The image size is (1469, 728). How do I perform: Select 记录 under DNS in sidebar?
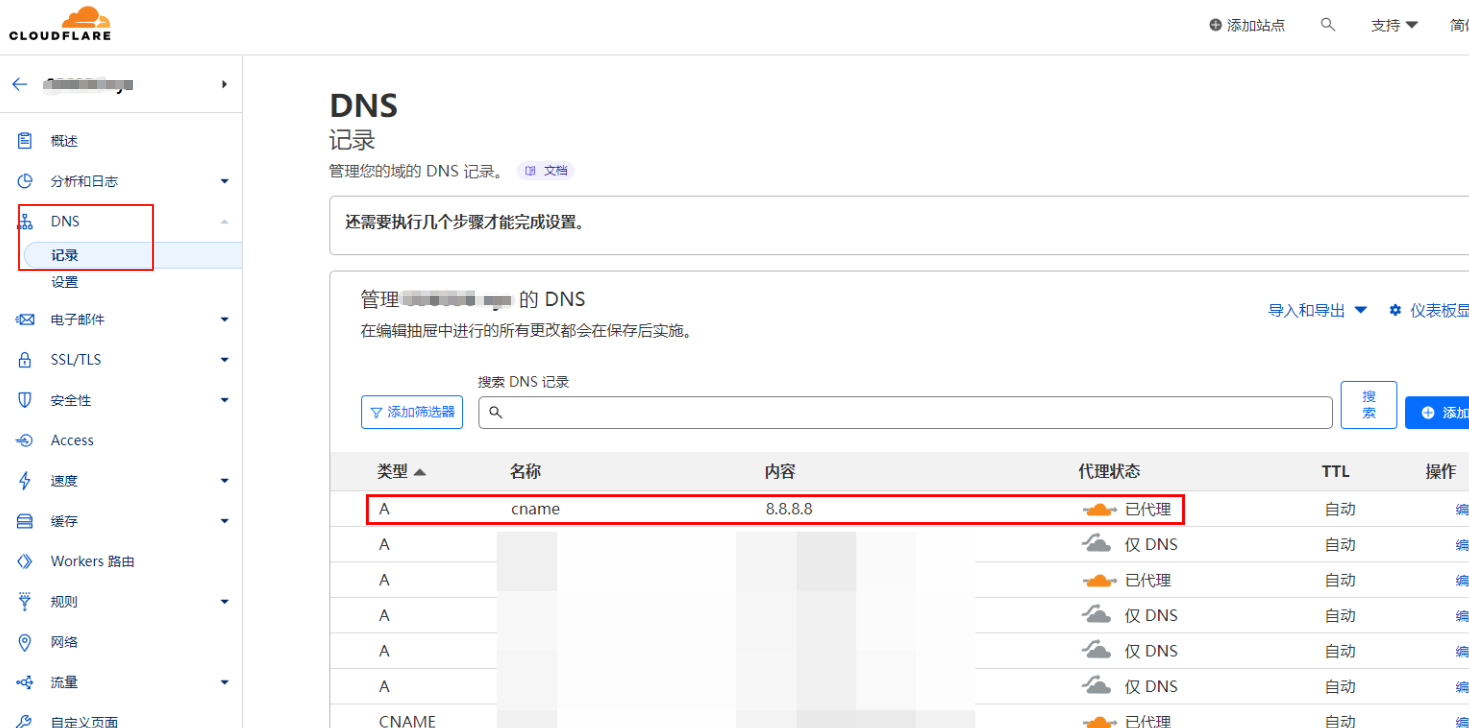pos(65,256)
